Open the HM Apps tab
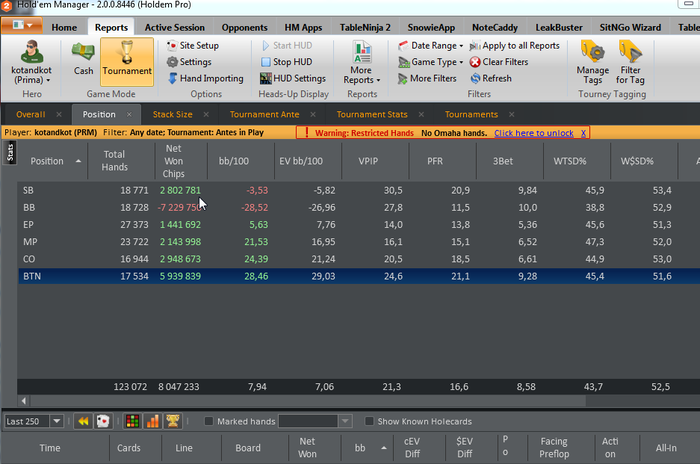The width and height of the screenshot is (700, 464). 303,28
